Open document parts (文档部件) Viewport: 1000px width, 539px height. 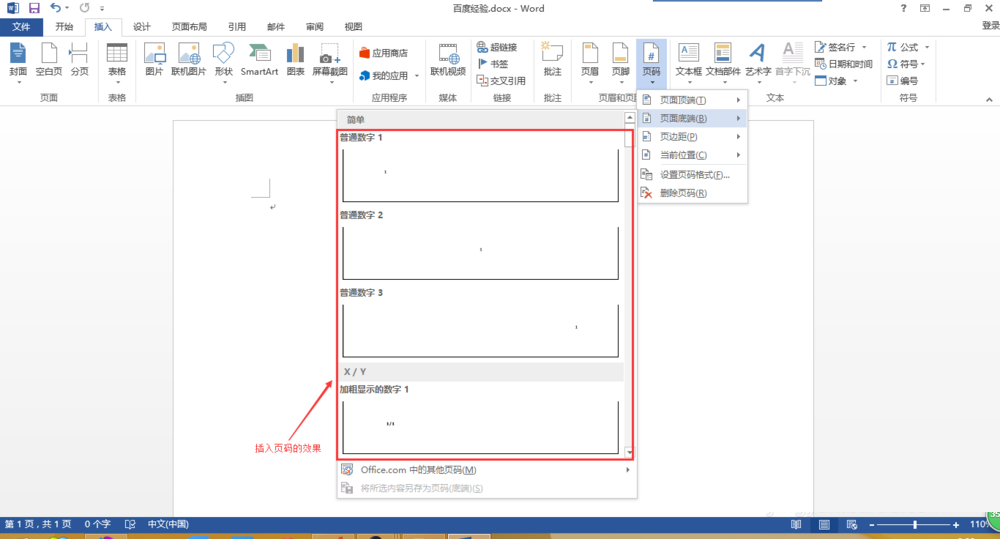click(723, 62)
